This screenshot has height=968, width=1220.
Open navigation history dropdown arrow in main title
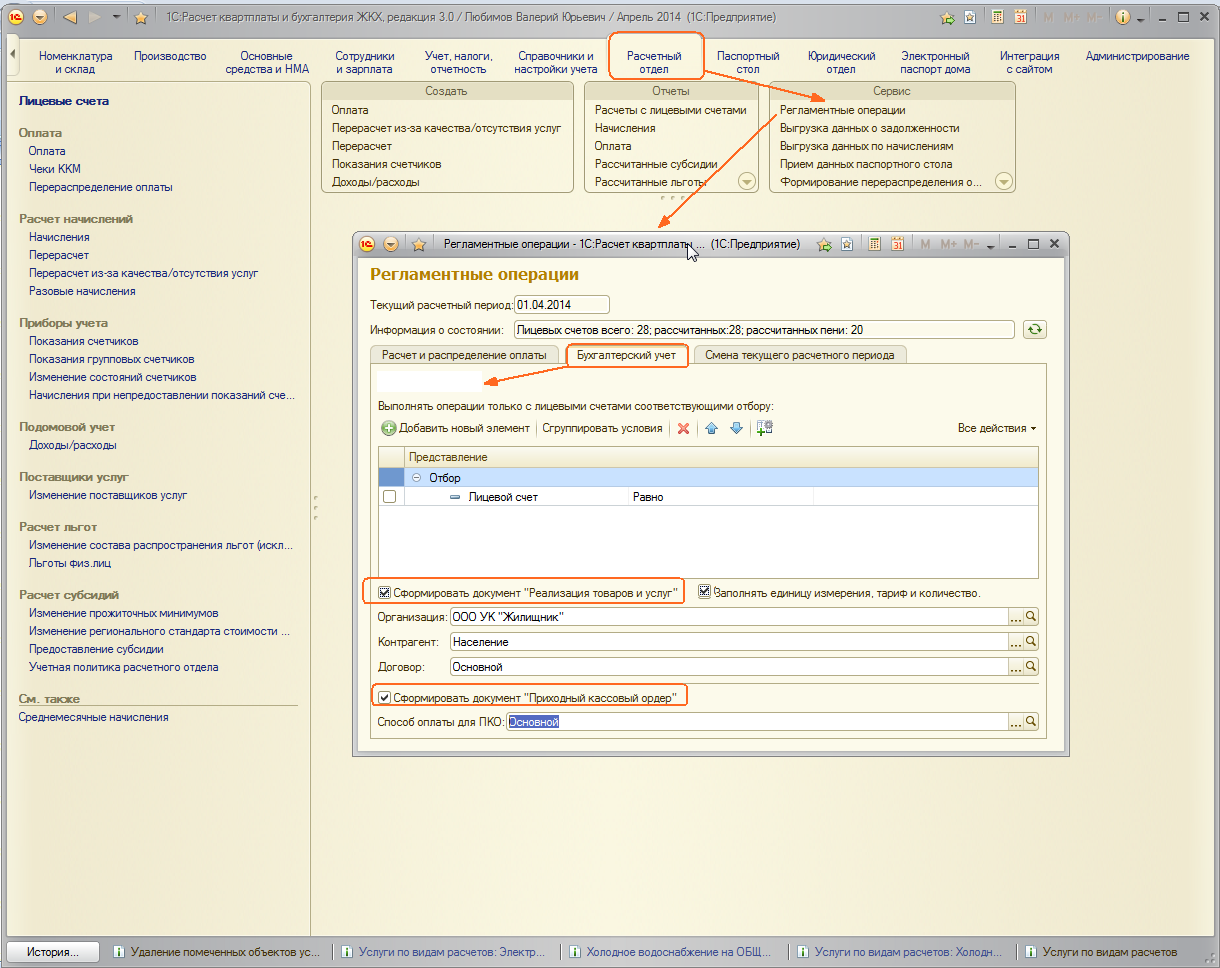[117, 17]
